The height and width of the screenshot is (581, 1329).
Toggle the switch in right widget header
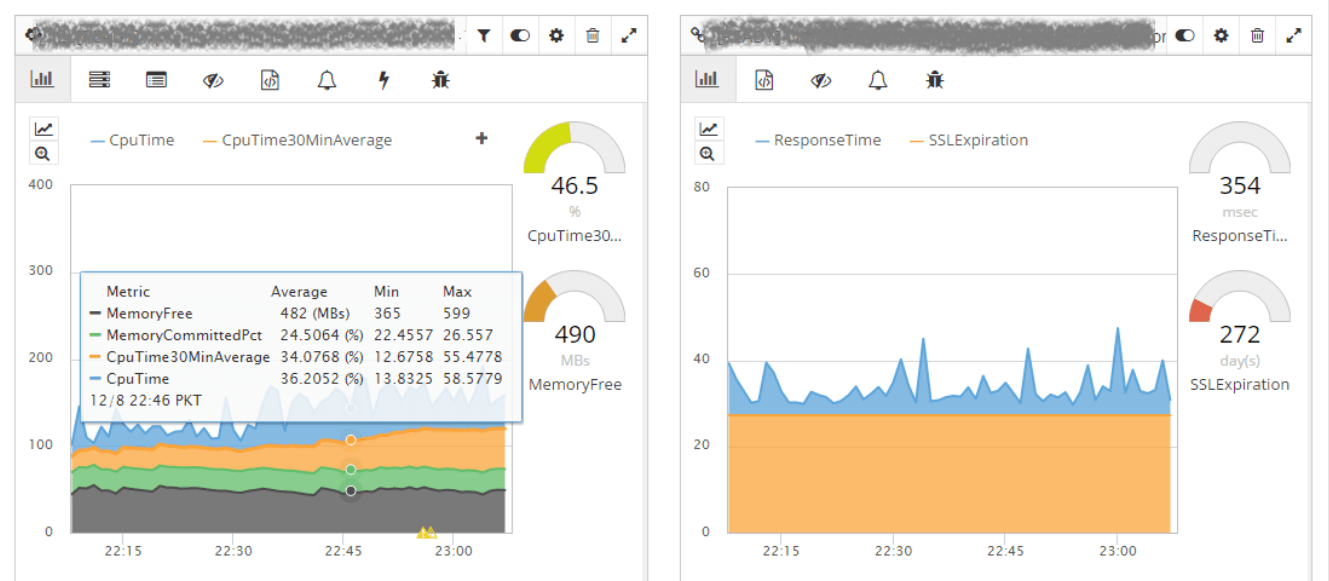tap(1185, 36)
